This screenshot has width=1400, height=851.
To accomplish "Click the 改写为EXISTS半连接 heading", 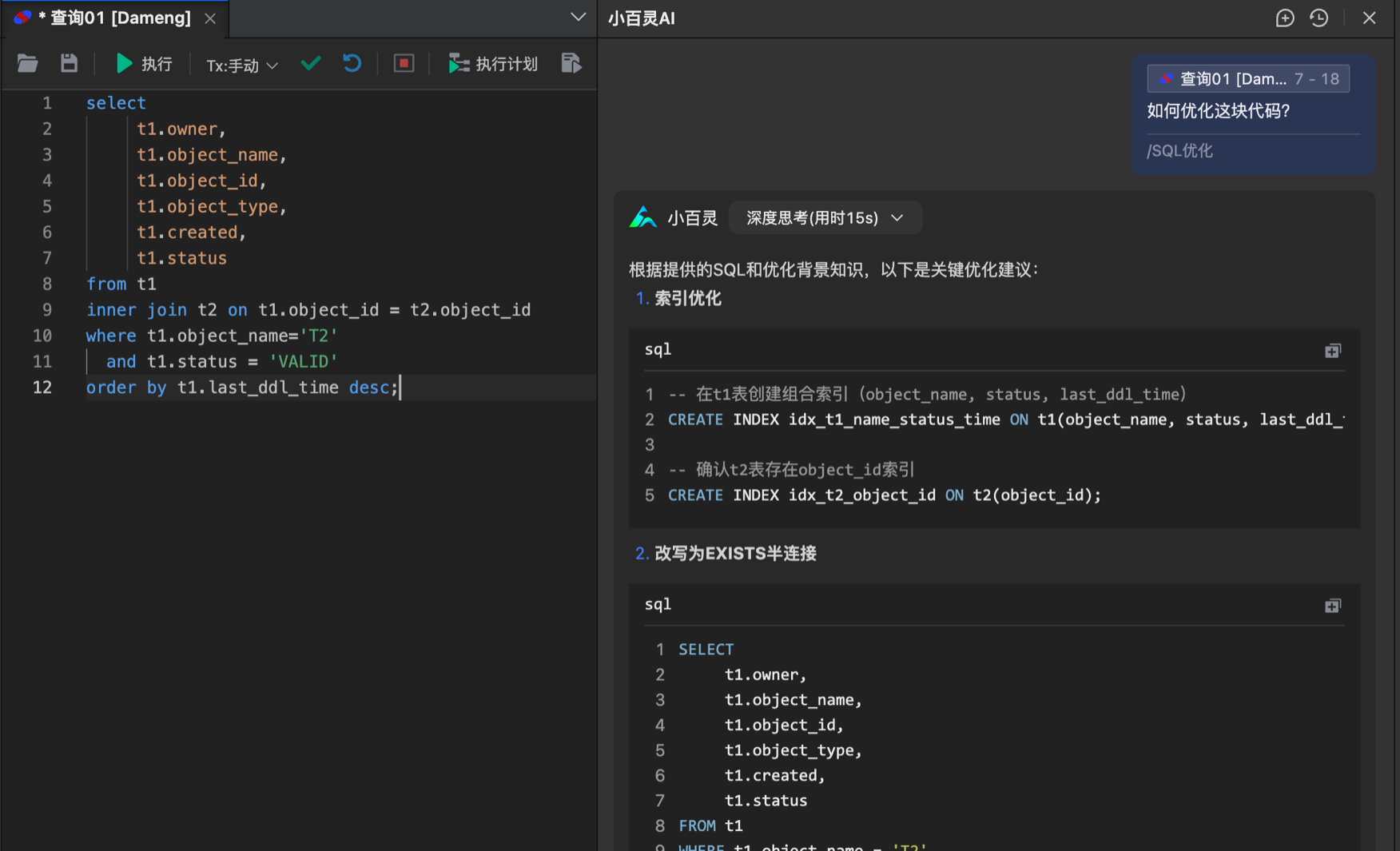I will coord(735,554).
